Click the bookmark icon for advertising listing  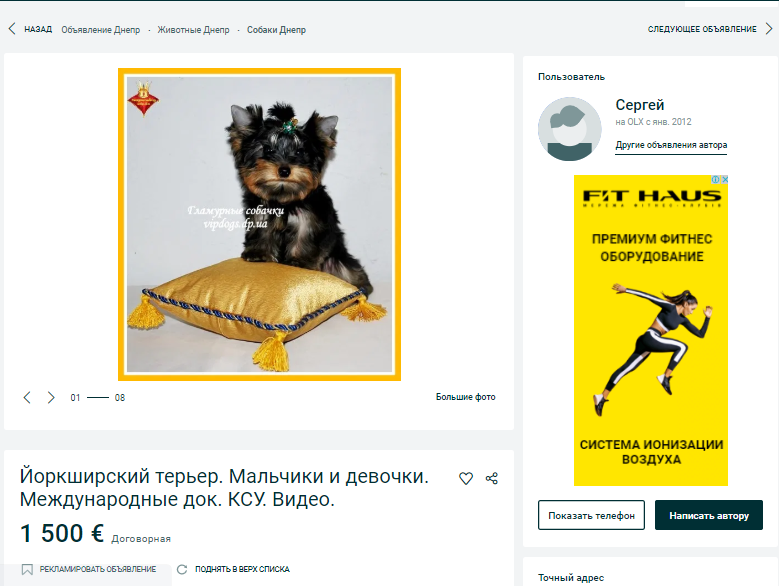27,569
